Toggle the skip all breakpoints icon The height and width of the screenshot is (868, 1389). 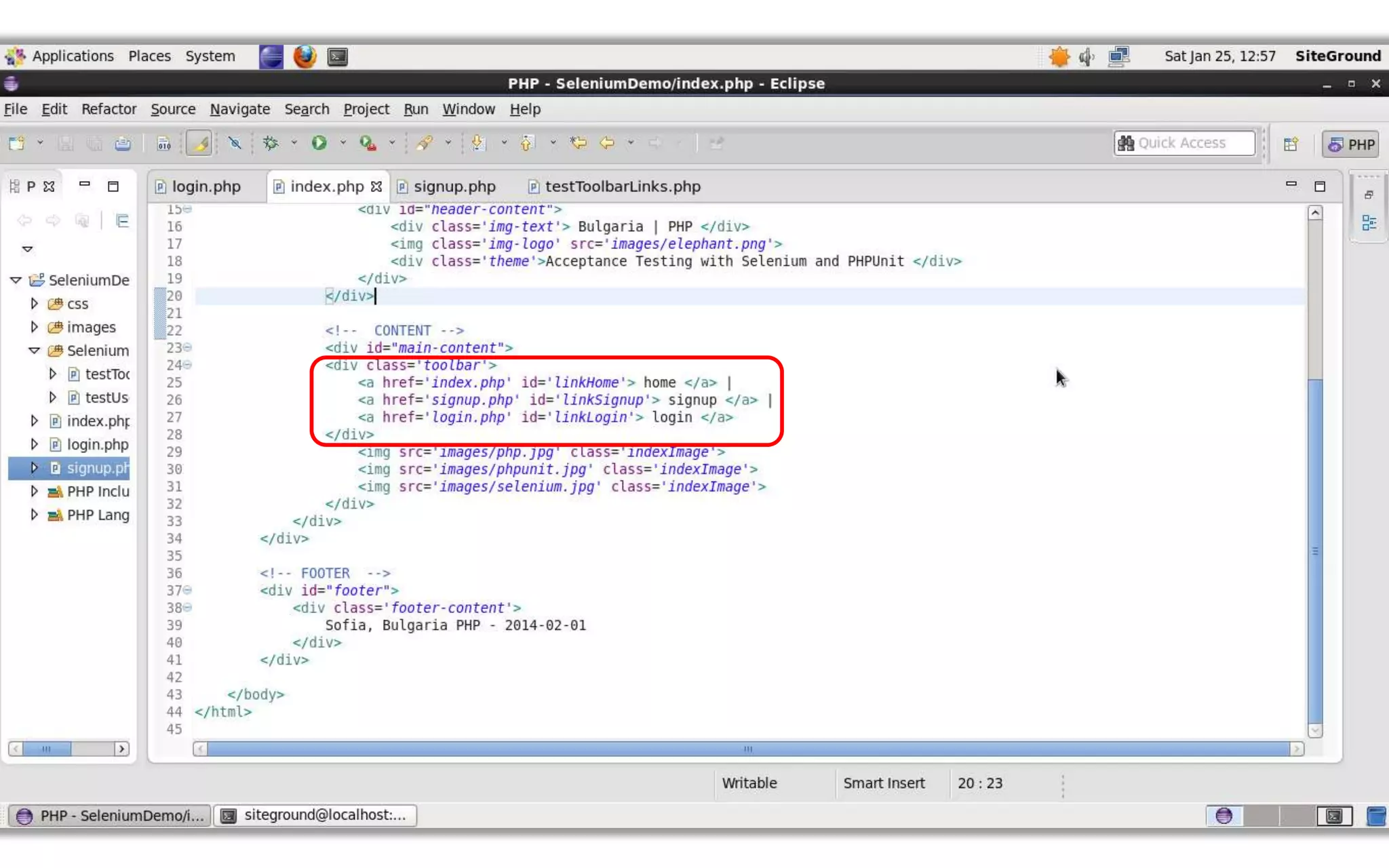[235, 143]
